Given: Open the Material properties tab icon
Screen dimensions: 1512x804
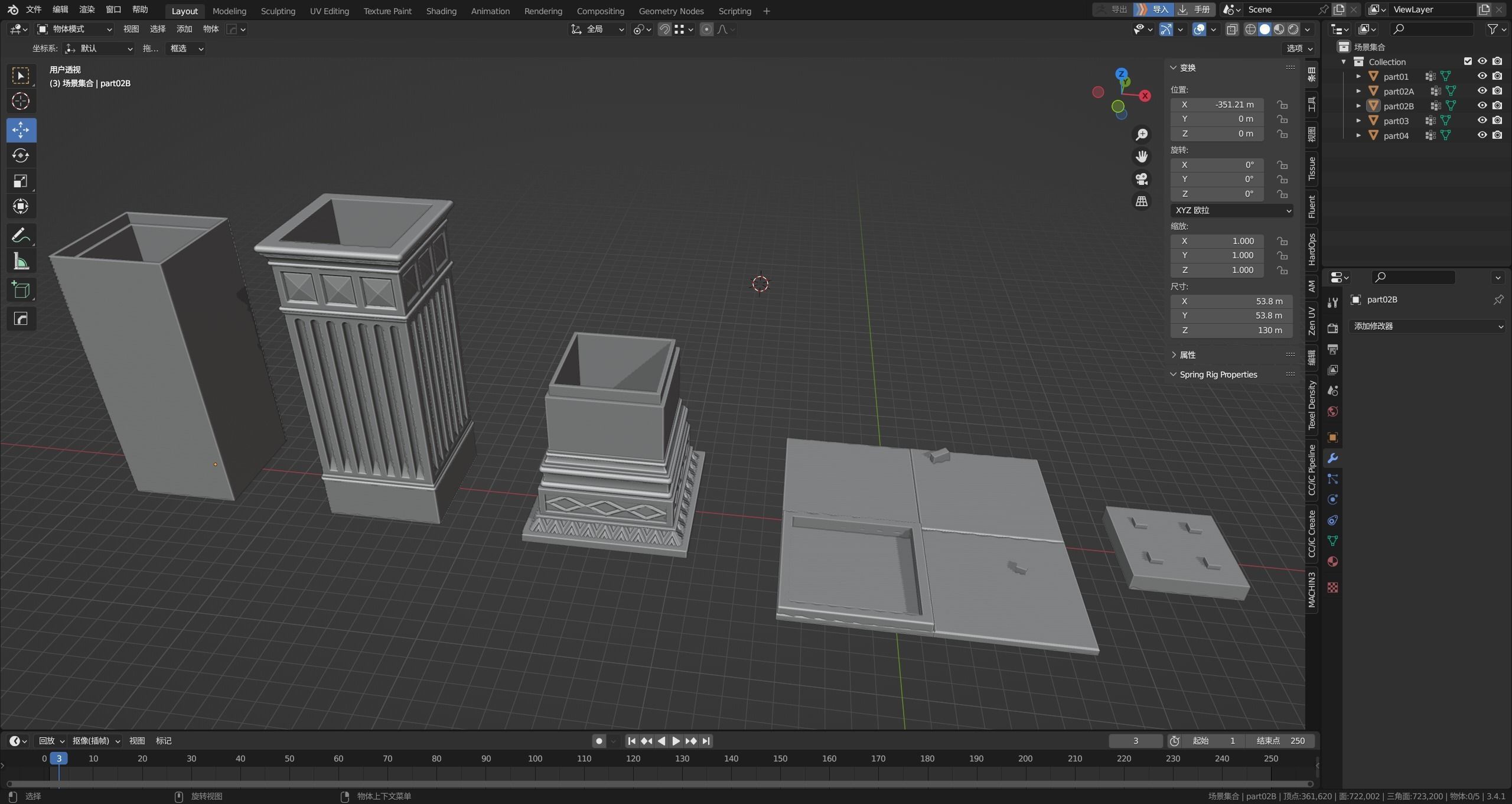Looking at the screenshot, I should tap(1332, 562).
